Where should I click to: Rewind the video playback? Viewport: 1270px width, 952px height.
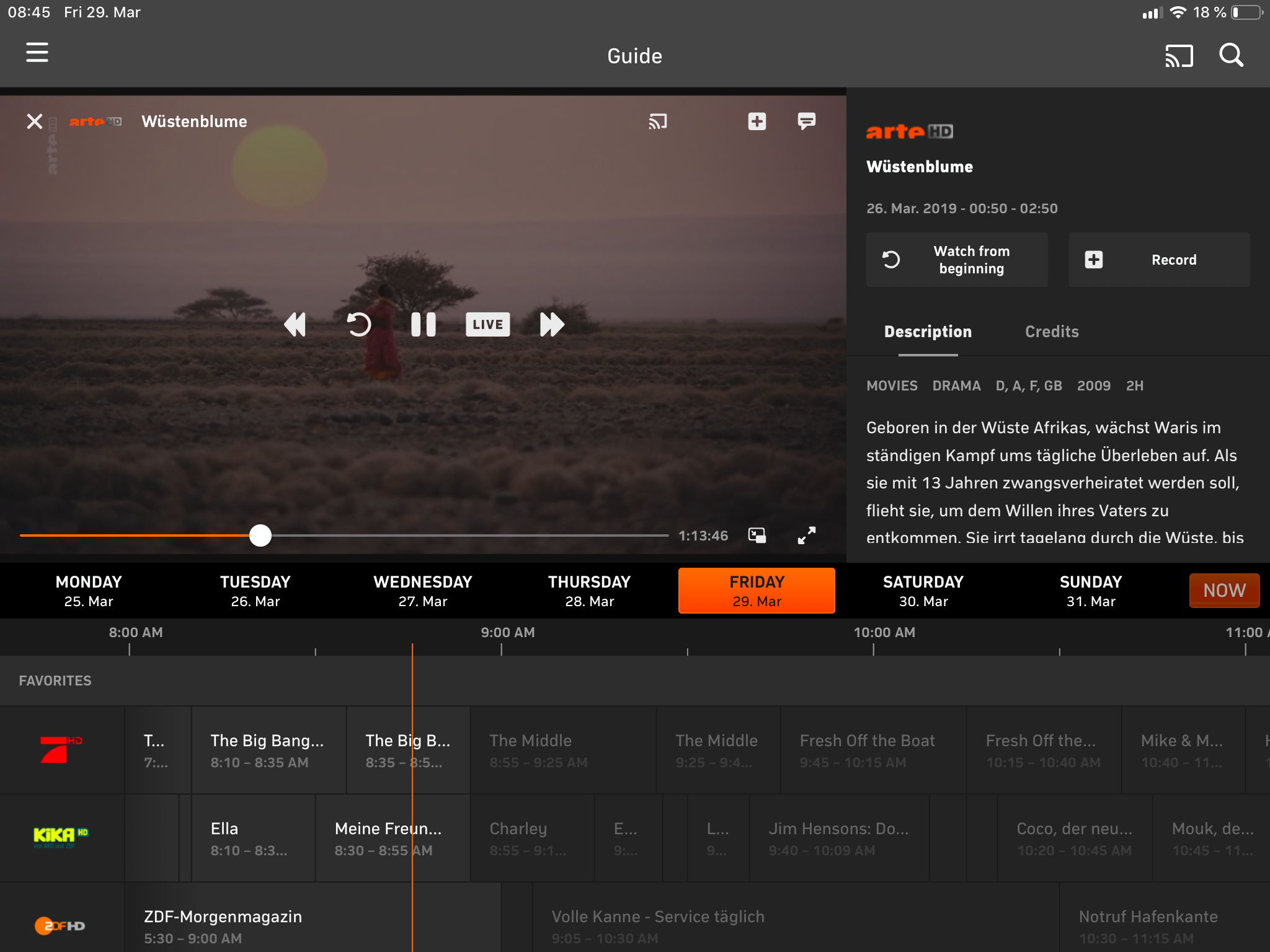point(295,324)
